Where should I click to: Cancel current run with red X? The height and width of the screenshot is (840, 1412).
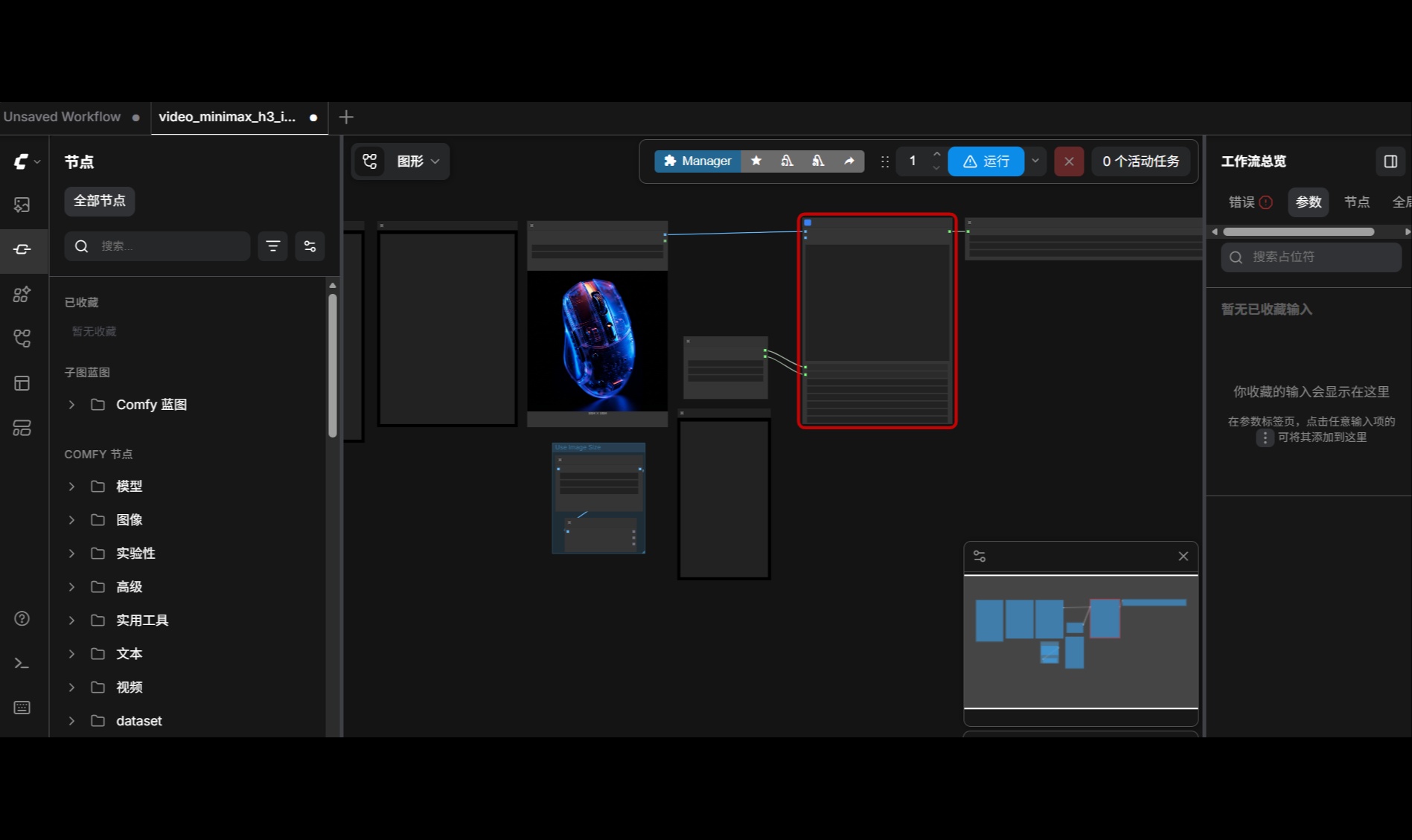point(1069,161)
